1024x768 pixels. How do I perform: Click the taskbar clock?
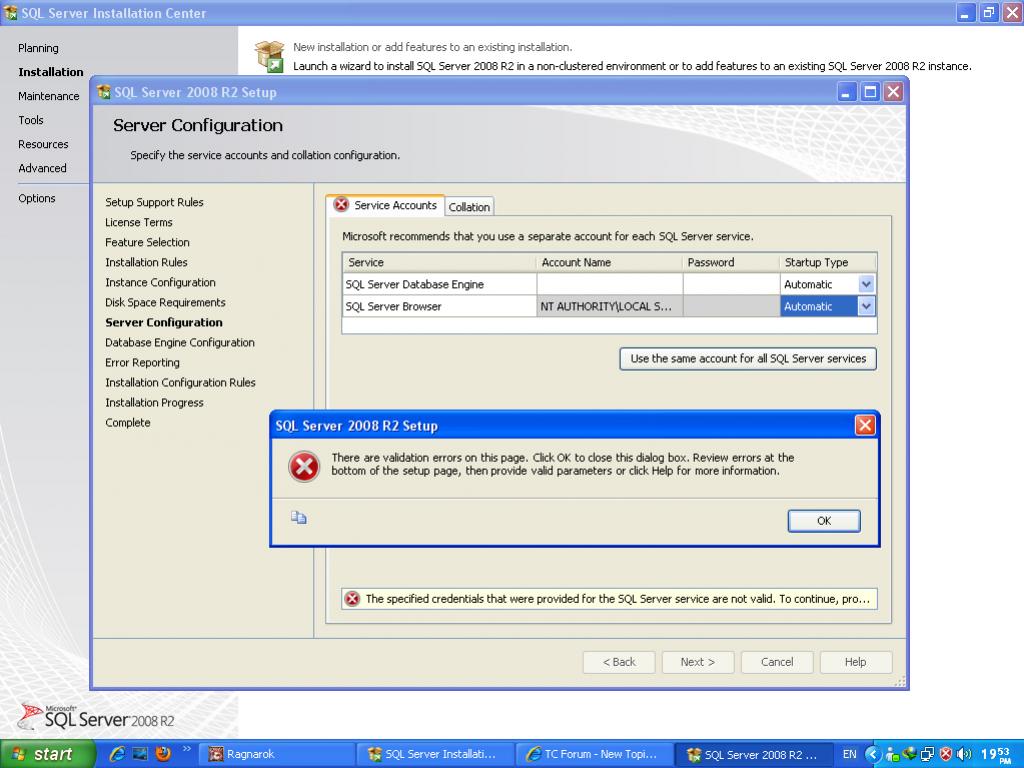pos(997,754)
